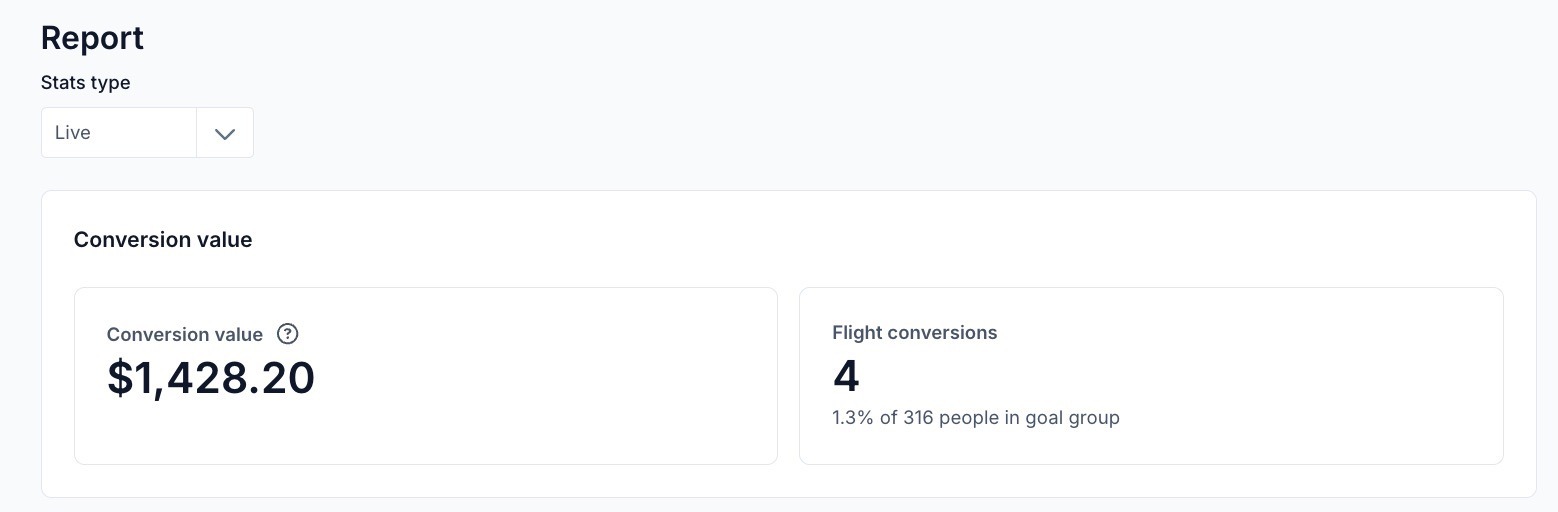The width and height of the screenshot is (1558, 512).
Task: Click the word "Flight" in the card label
Action: [x=857, y=333]
